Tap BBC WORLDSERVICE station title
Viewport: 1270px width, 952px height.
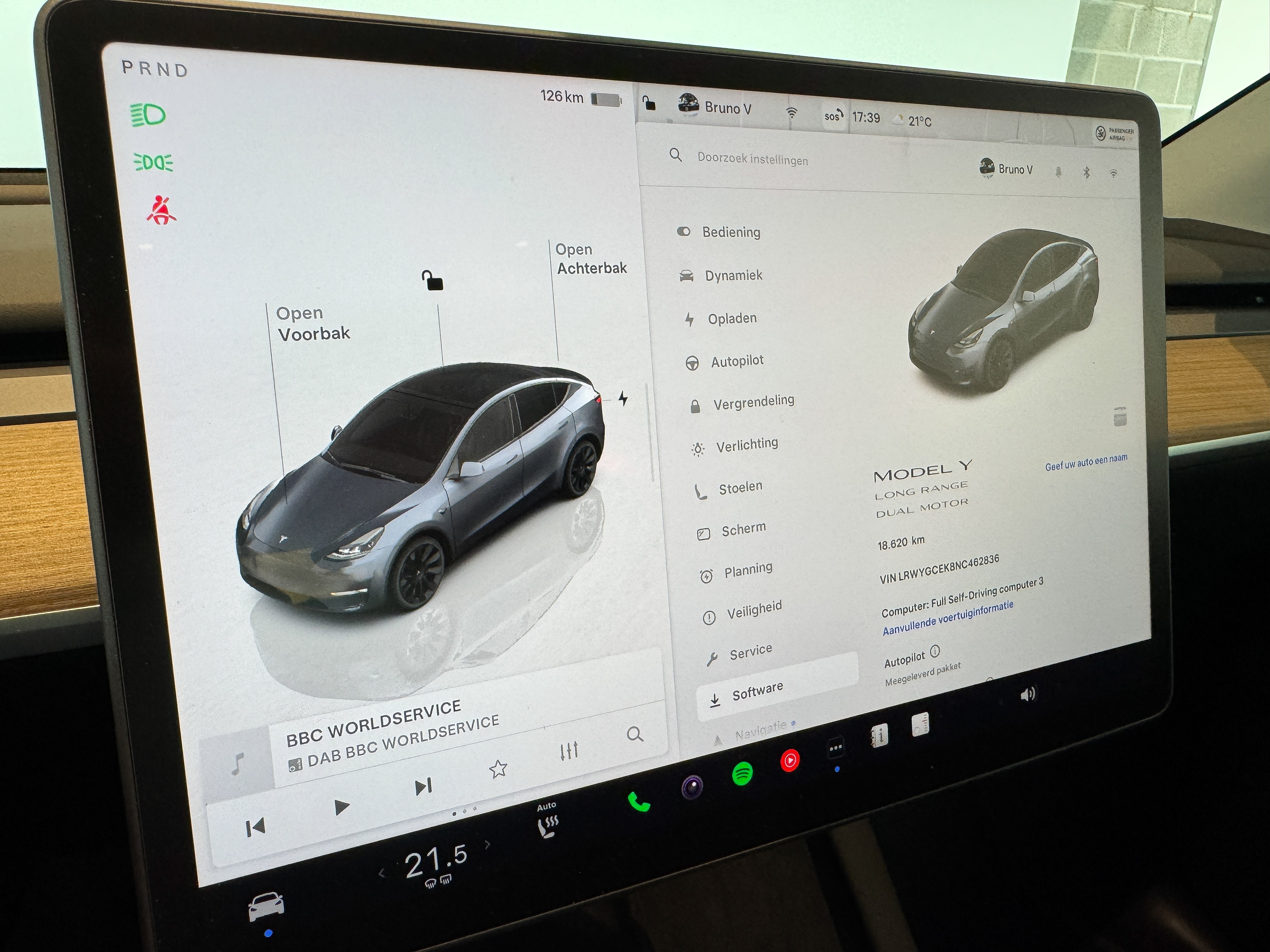(374, 722)
